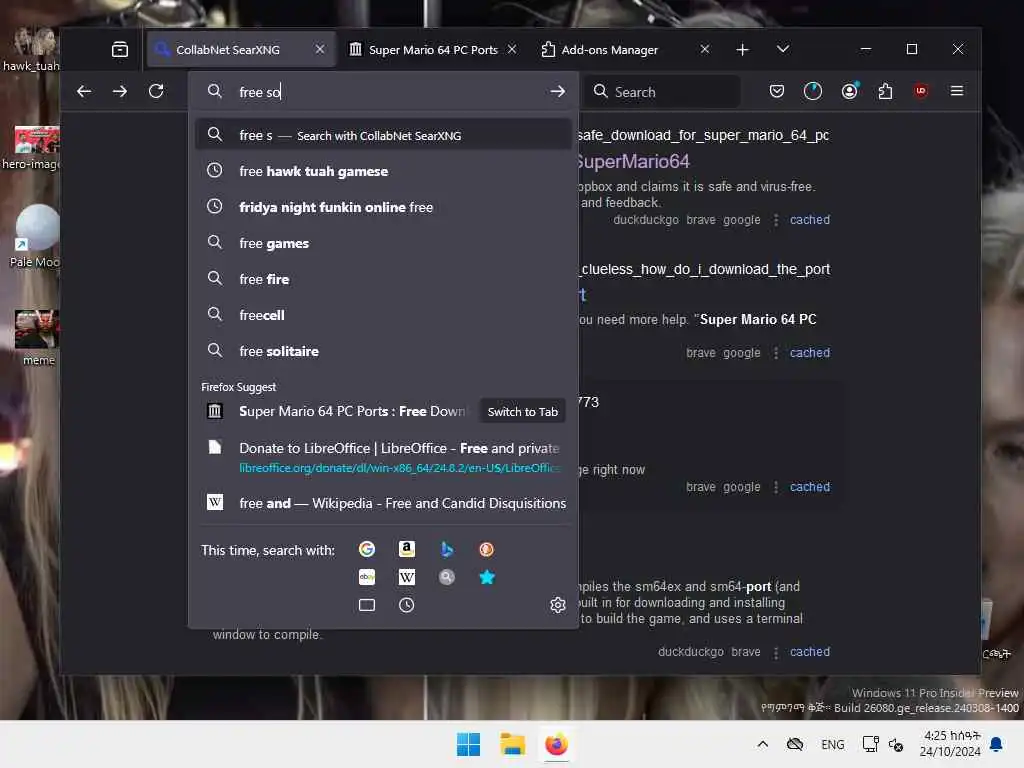This screenshot has width=1024, height=768.
Task: Open hawk_tuah desktop icon
Action: [x=31, y=50]
